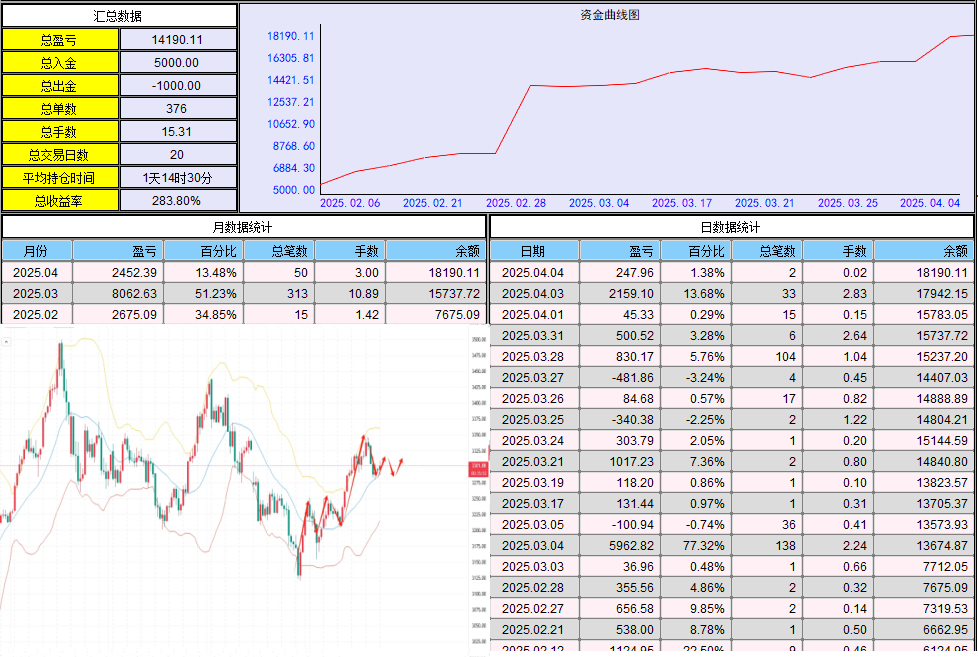Image resolution: width=978 pixels, height=657 pixels.
Task: Click trade count 104 in the 2025.03.28 row
Action: [x=785, y=357]
